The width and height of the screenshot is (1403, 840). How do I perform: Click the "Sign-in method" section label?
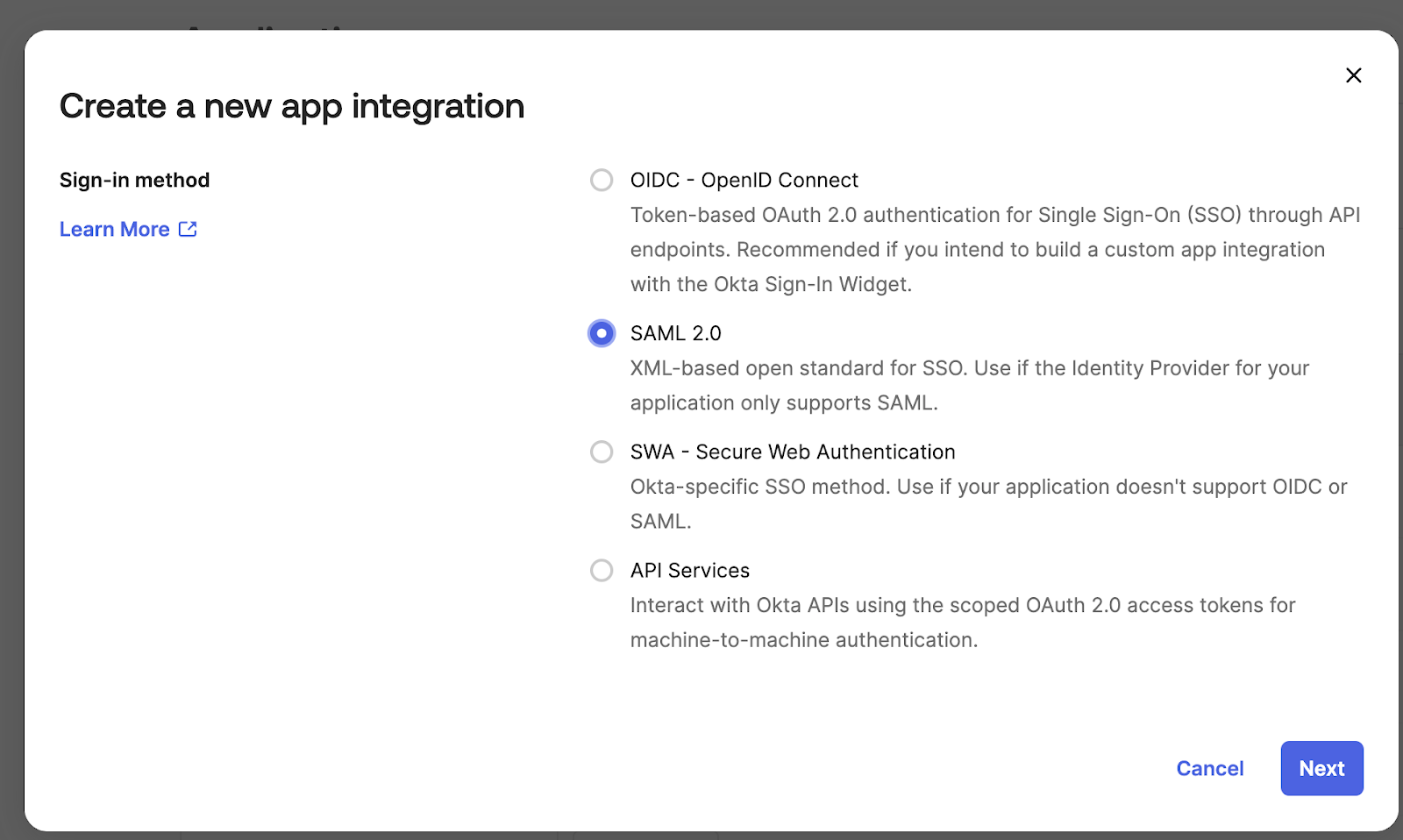coord(134,180)
